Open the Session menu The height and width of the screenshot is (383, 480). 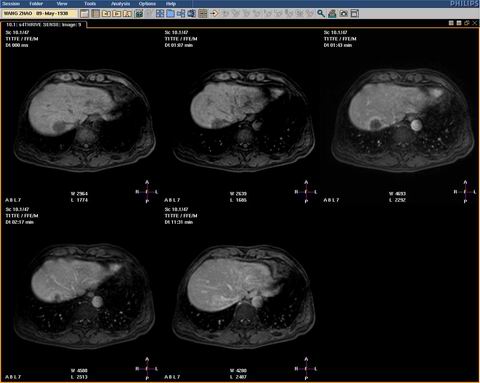11,4
